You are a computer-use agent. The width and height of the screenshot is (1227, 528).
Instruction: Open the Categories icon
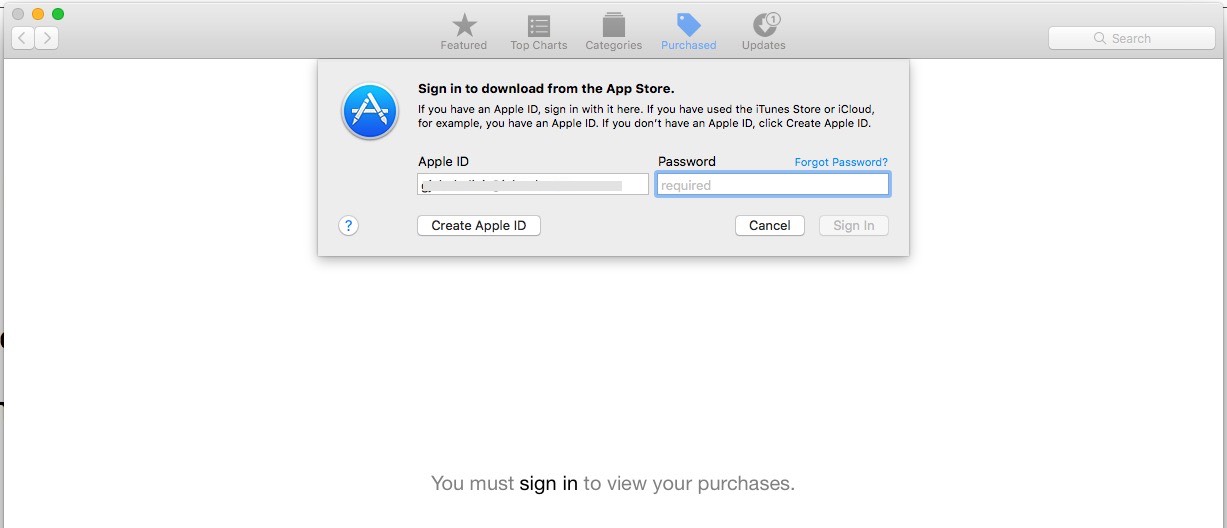point(614,25)
